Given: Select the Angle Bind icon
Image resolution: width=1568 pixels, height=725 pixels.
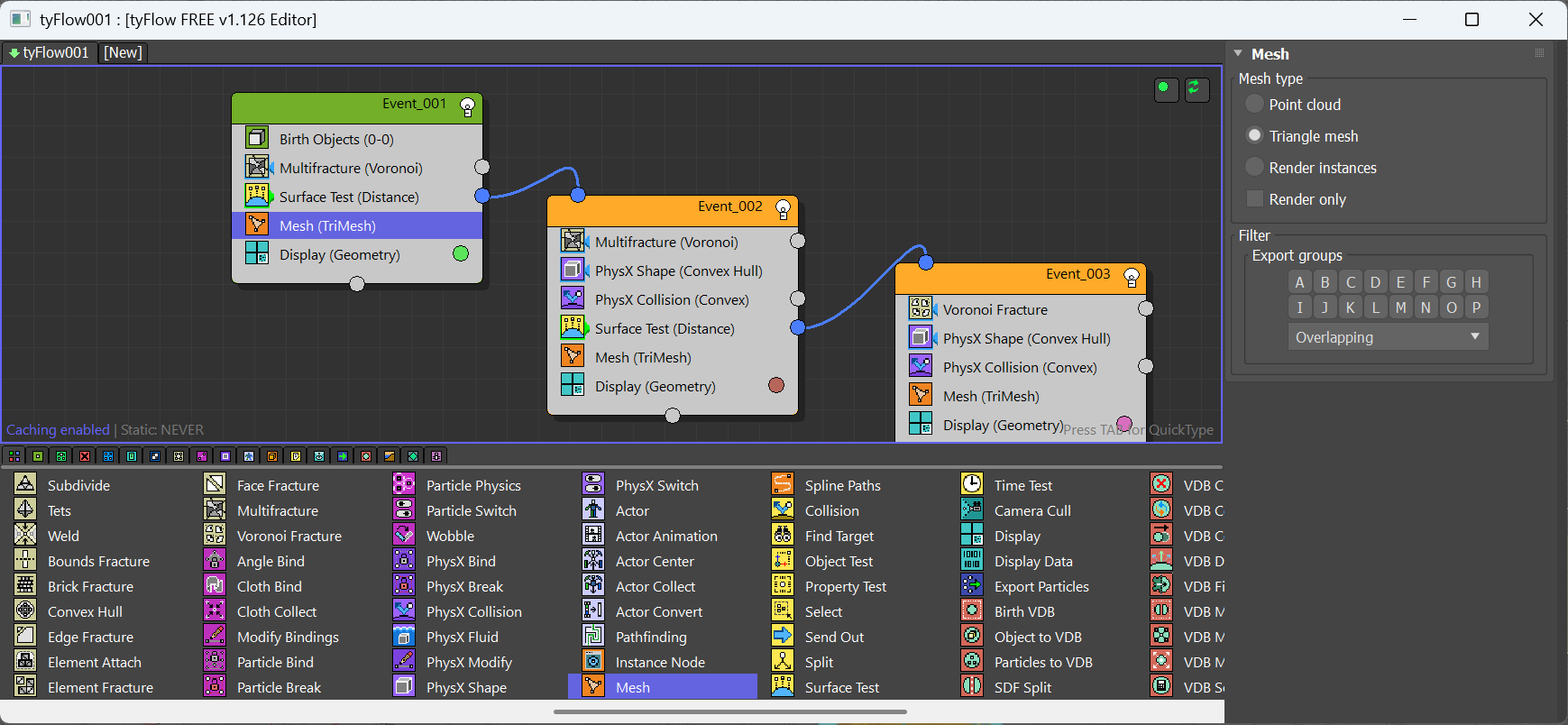Looking at the screenshot, I should (x=215, y=560).
